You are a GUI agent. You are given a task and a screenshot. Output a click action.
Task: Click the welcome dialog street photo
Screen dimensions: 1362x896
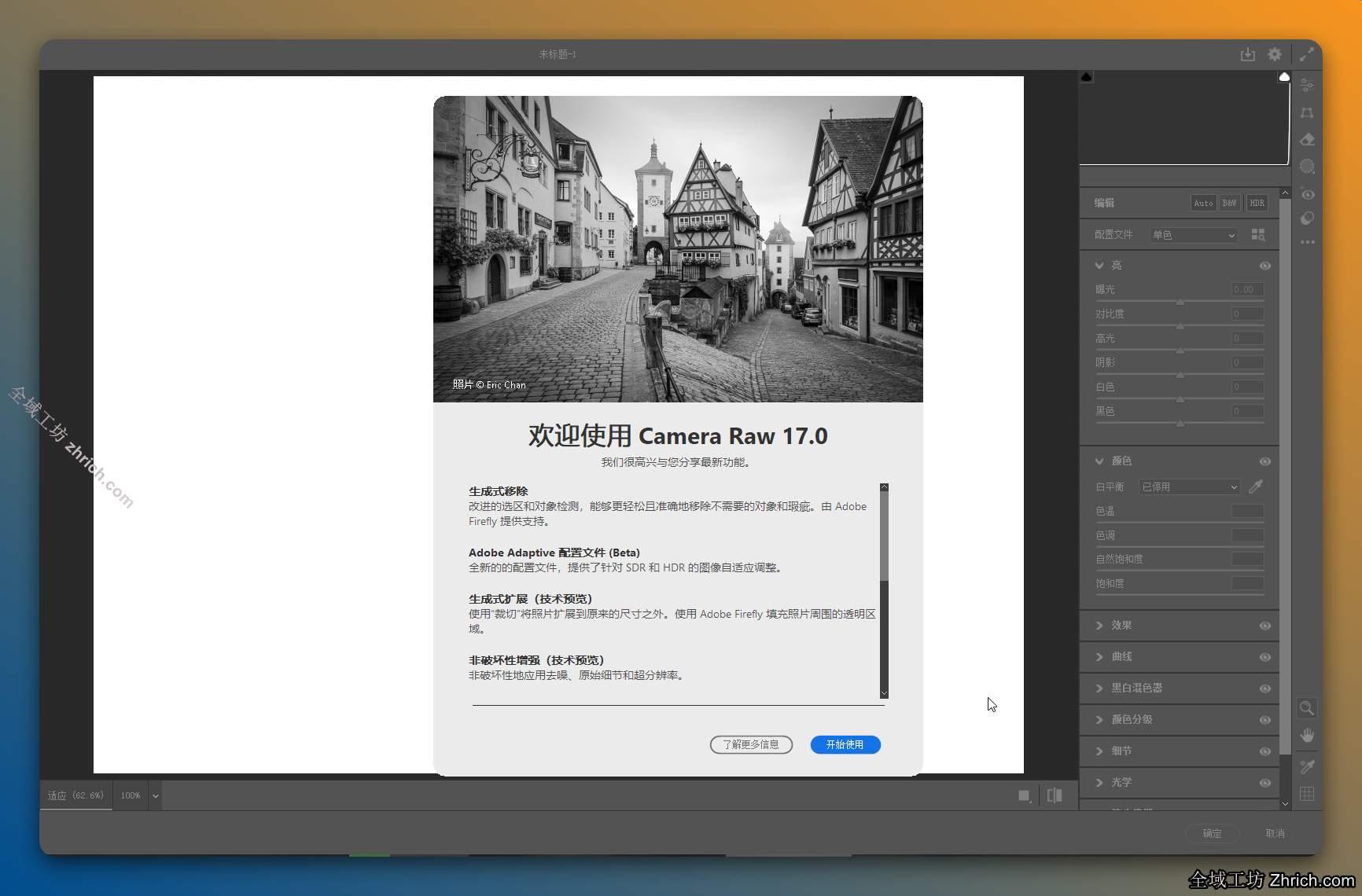[x=678, y=249]
